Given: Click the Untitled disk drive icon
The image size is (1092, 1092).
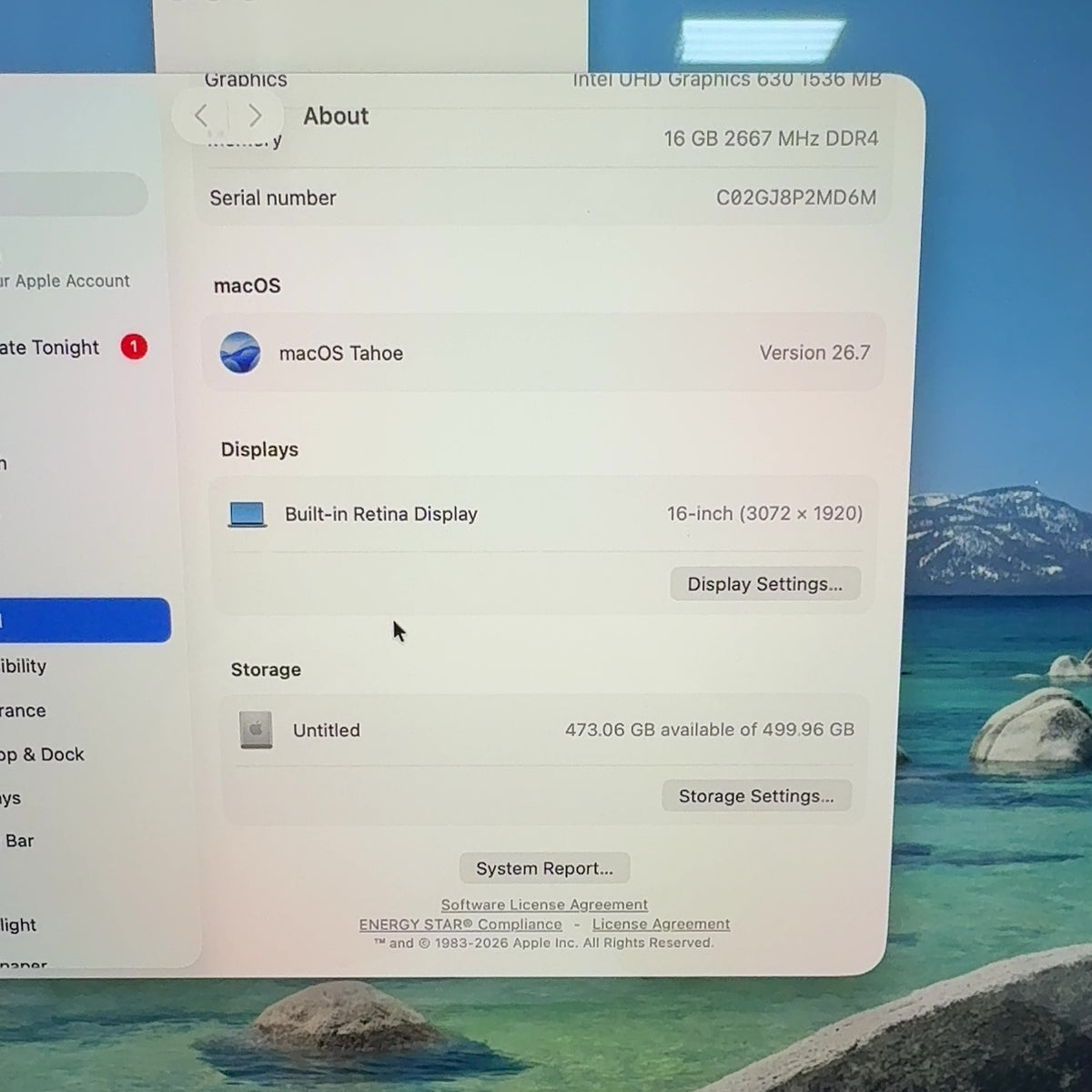Looking at the screenshot, I should (256, 730).
